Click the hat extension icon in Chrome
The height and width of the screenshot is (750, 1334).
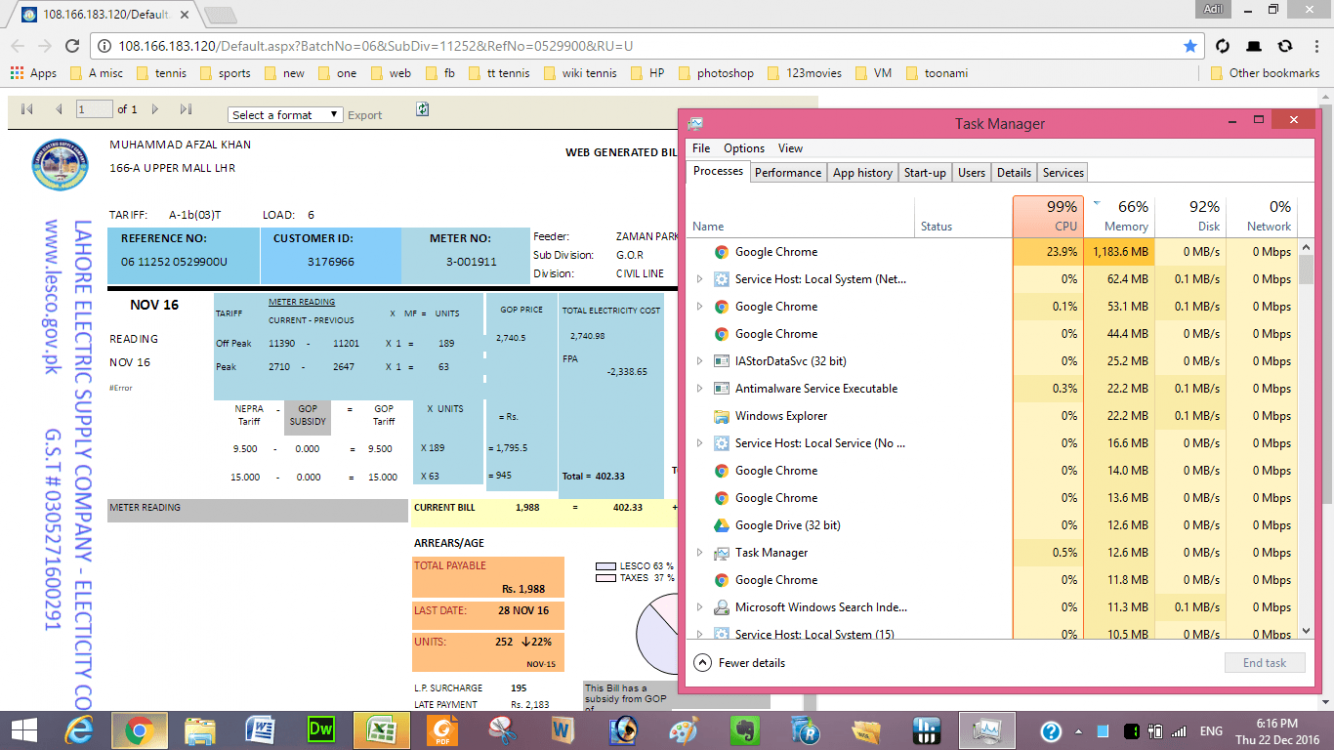point(1254,46)
